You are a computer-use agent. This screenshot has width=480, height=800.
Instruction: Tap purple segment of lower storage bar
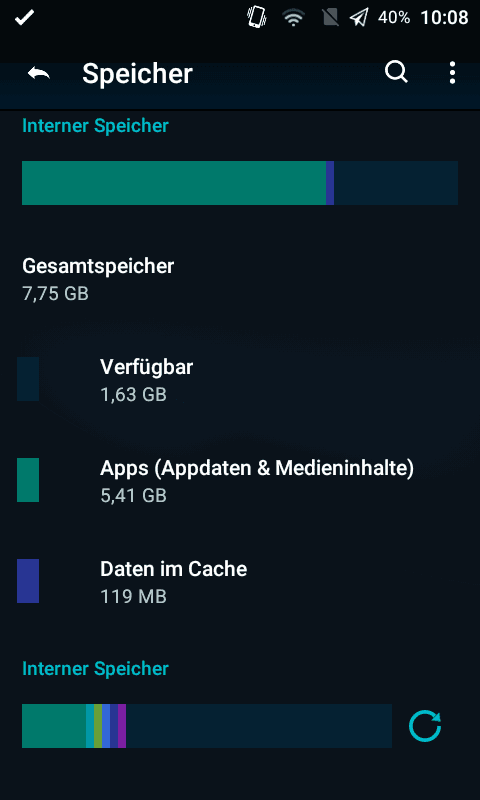pos(122,726)
